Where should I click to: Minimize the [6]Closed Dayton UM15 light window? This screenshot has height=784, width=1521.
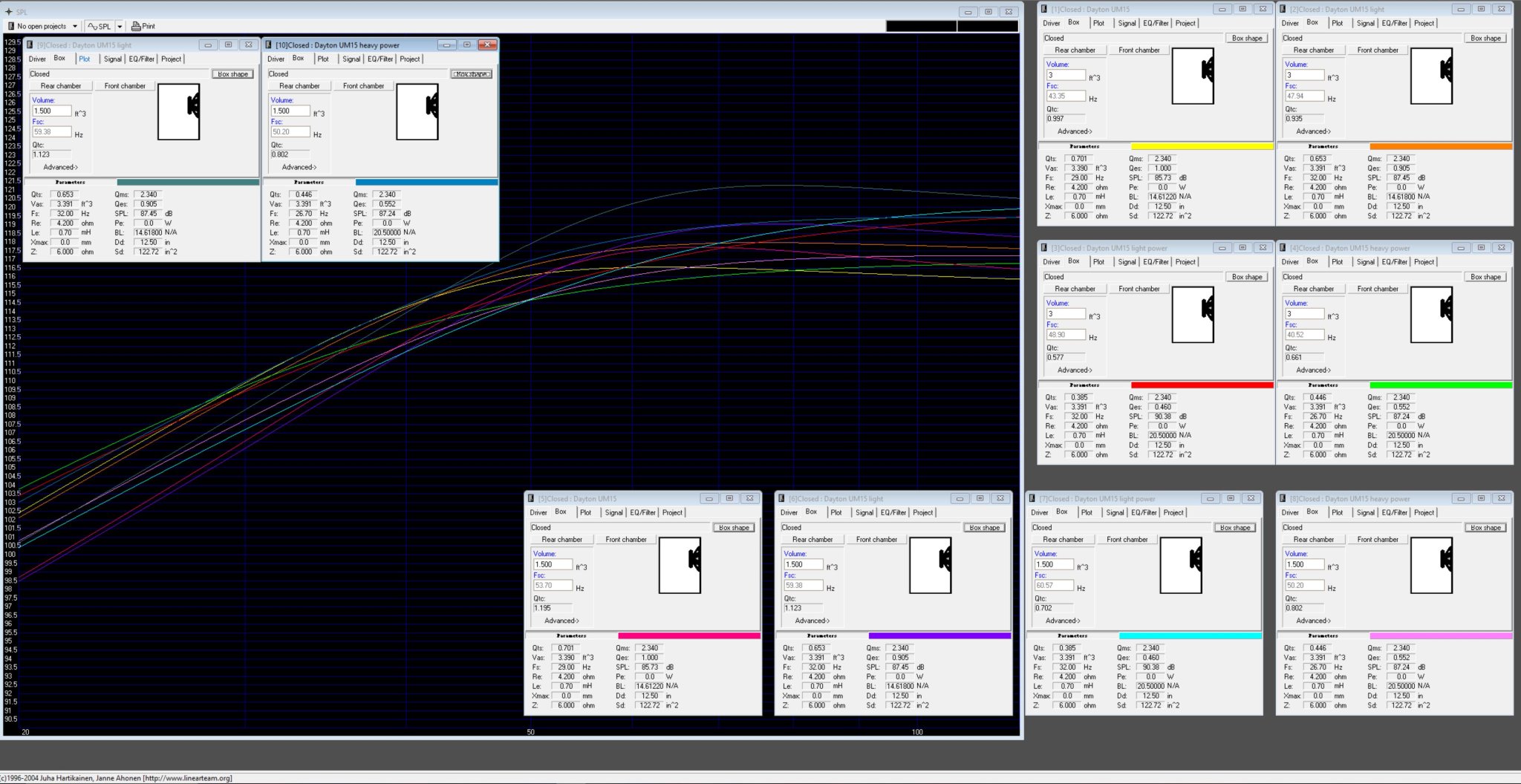pyautogui.click(x=960, y=498)
